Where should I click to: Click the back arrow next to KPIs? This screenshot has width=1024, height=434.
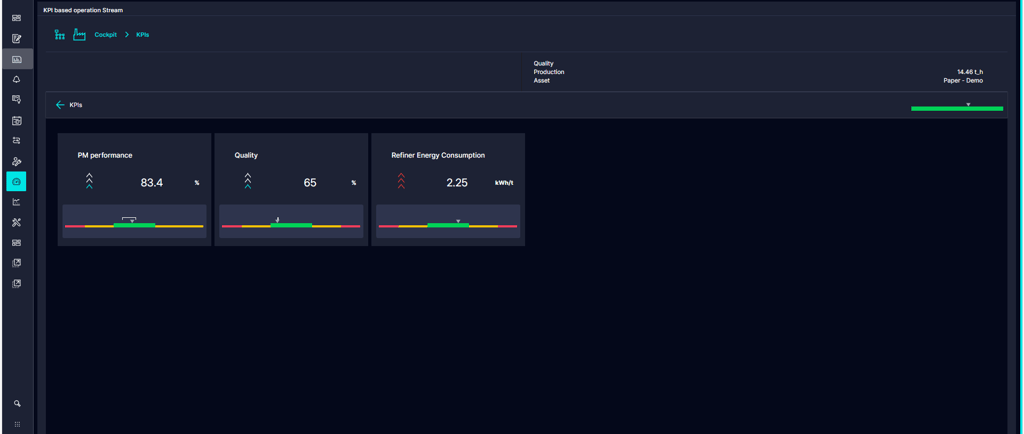(60, 105)
